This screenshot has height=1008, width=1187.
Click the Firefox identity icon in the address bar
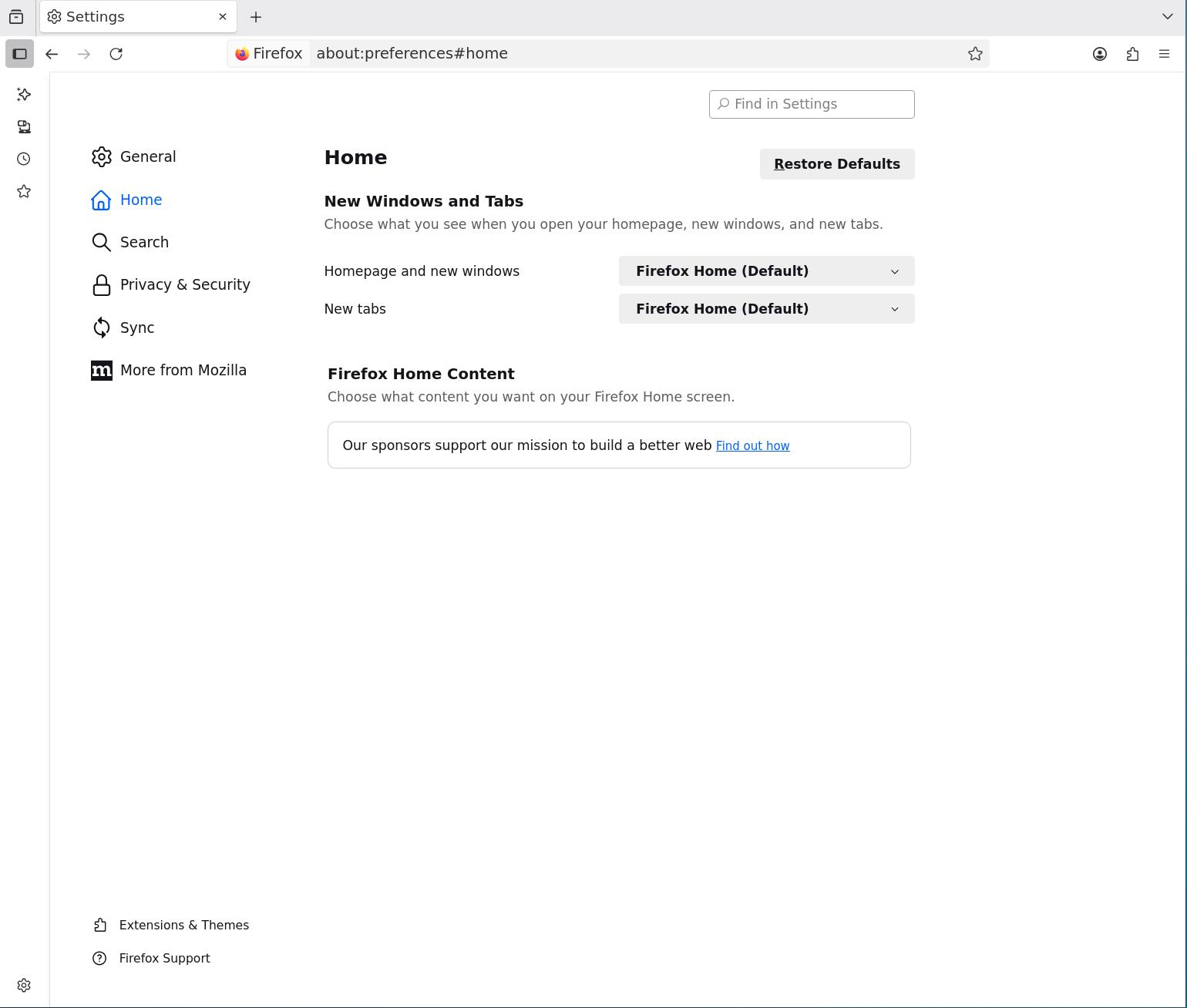coord(269,54)
